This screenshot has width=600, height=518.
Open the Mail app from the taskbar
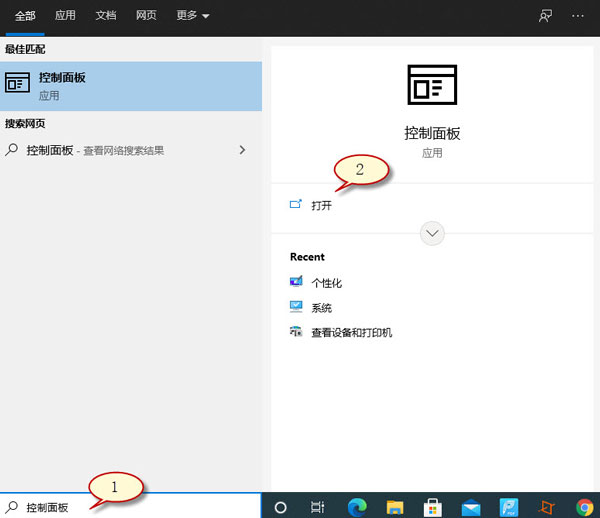[471, 508]
